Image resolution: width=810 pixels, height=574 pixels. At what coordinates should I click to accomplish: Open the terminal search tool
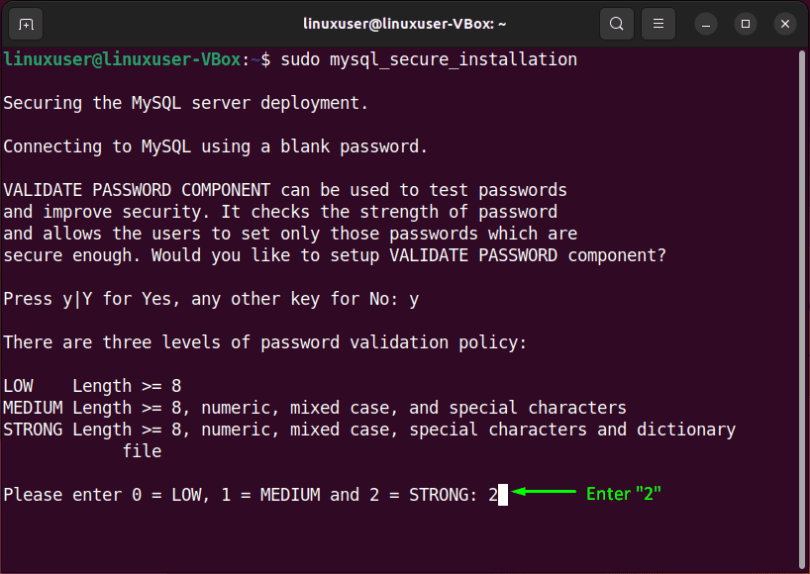pos(616,24)
